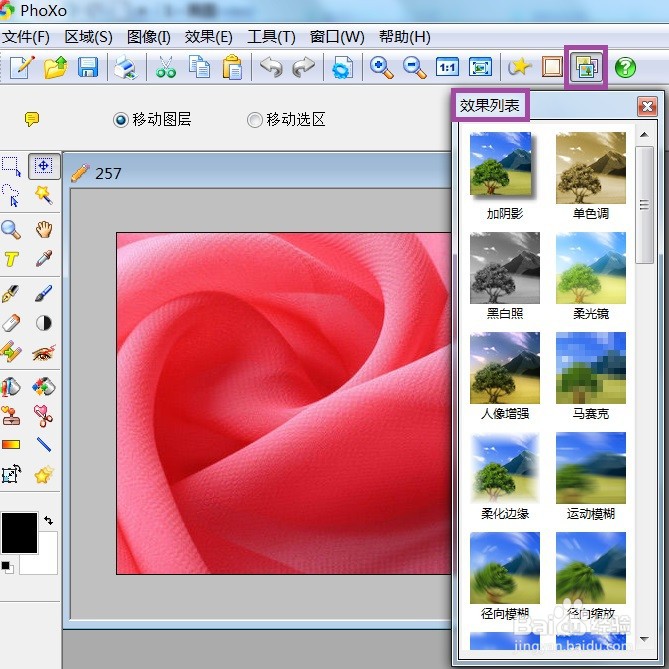Open help with the green question icon
Image resolution: width=669 pixels, height=669 pixels.
(x=625, y=67)
